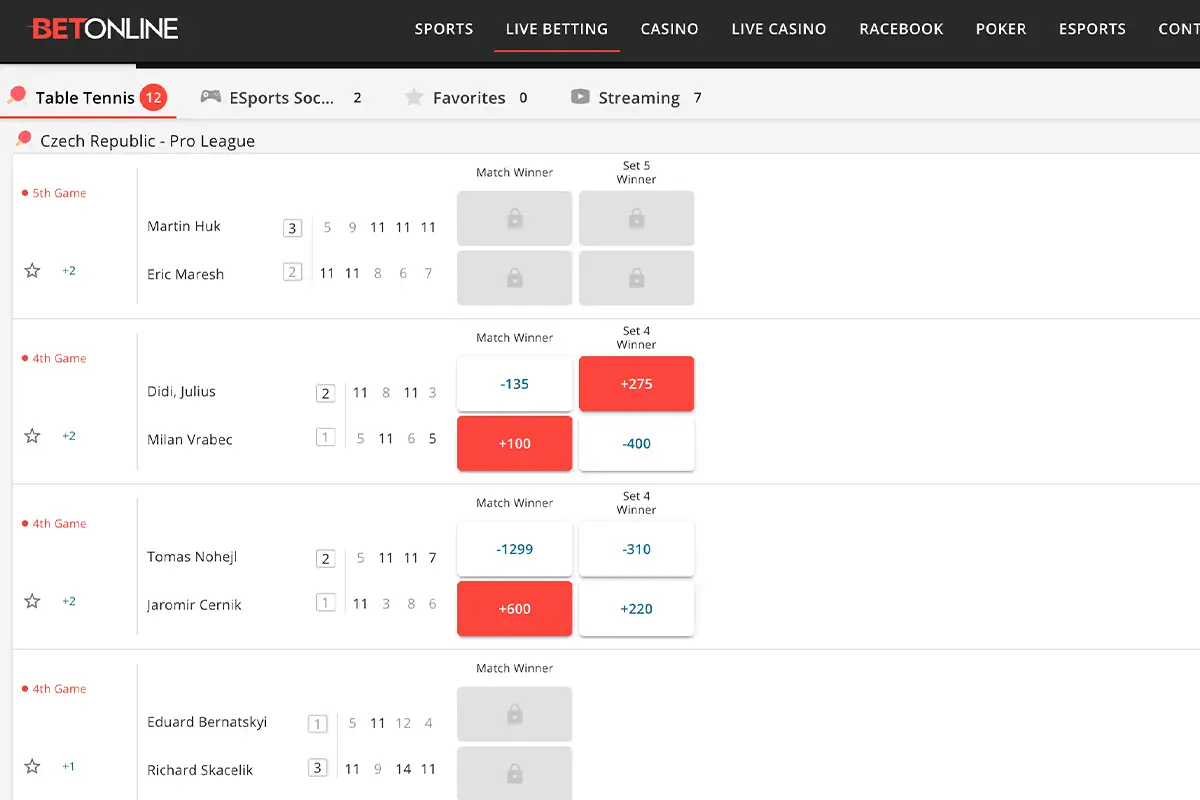Click the BetOnline logo
Screen dimensions: 1200x800
click(105, 29)
